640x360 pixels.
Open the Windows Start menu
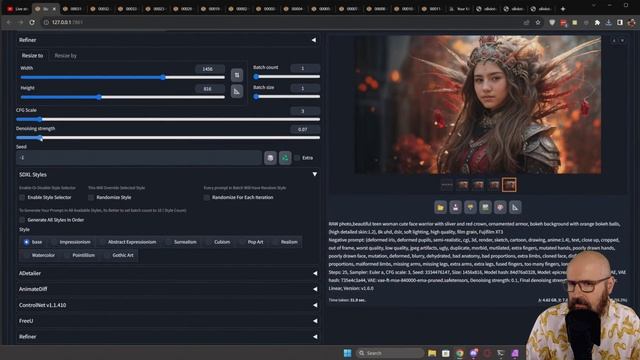tap(347, 353)
